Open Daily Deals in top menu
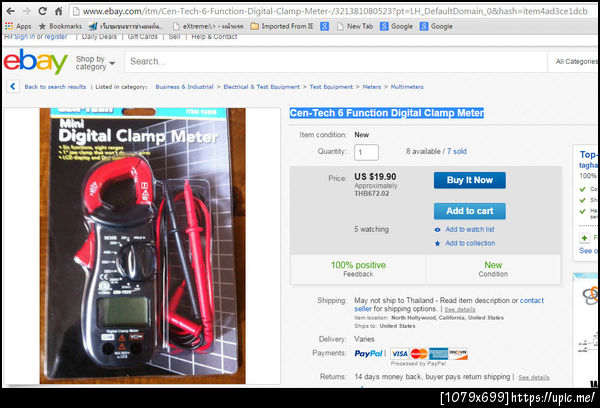Viewport: 600px width, 408px height. 99,37
